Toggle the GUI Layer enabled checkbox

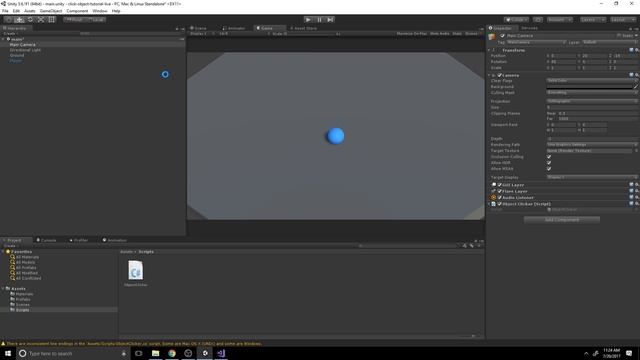[x=500, y=185]
